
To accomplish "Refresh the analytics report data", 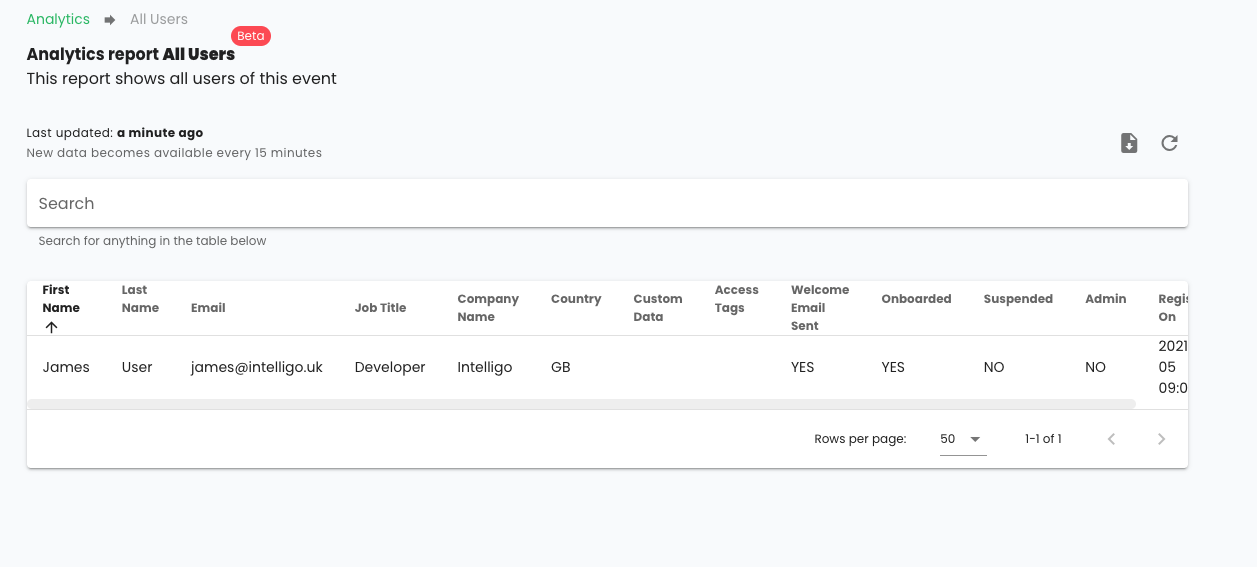I will [x=1169, y=143].
